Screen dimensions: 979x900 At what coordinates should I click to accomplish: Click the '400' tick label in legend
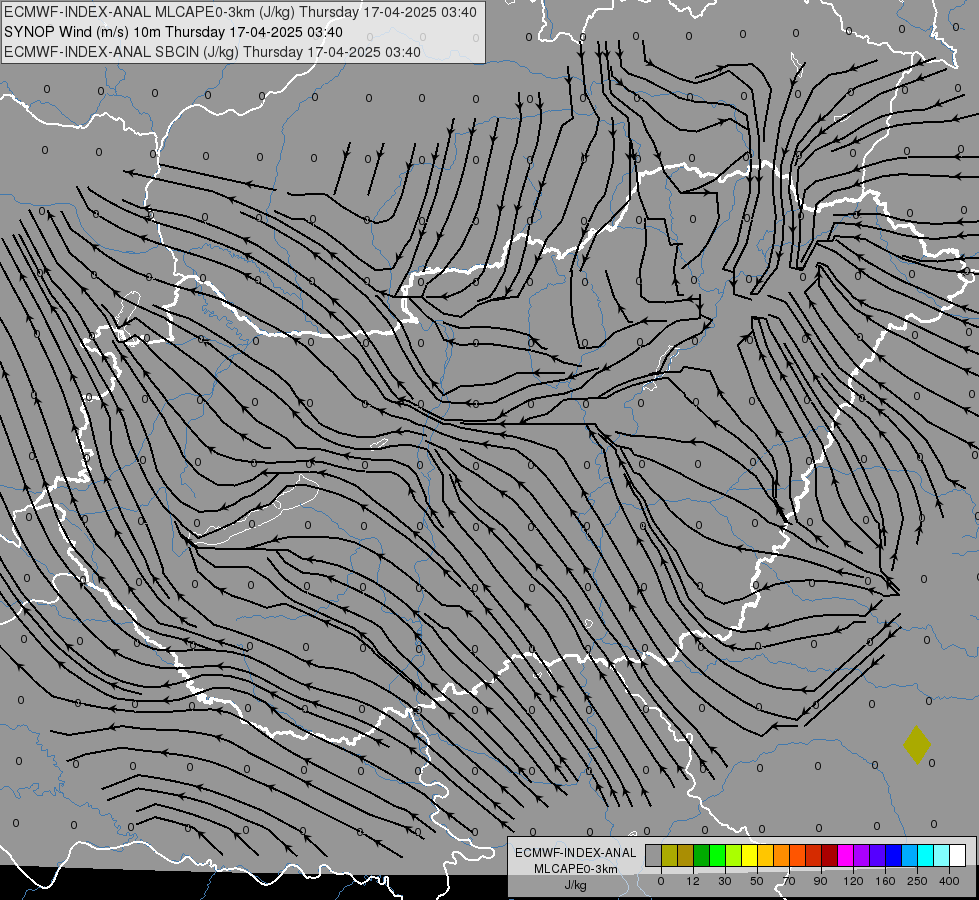point(949,881)
